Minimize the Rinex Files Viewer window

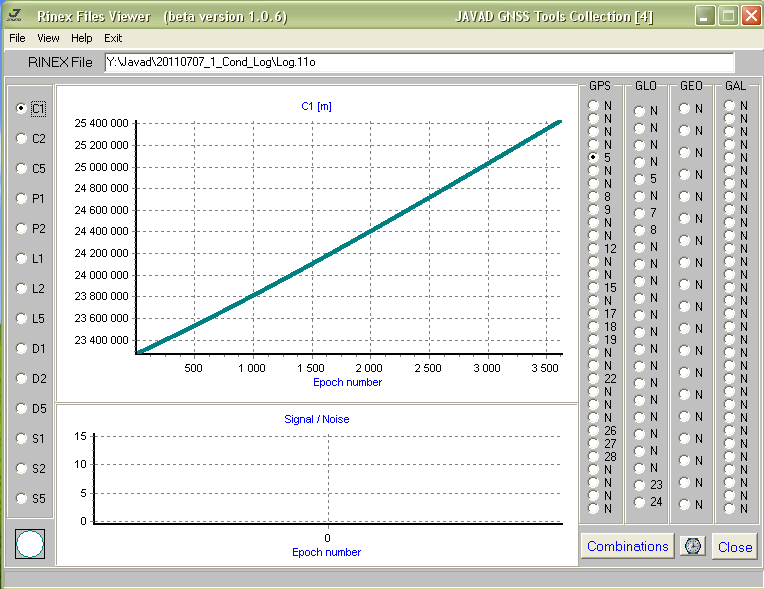point(706,16)
